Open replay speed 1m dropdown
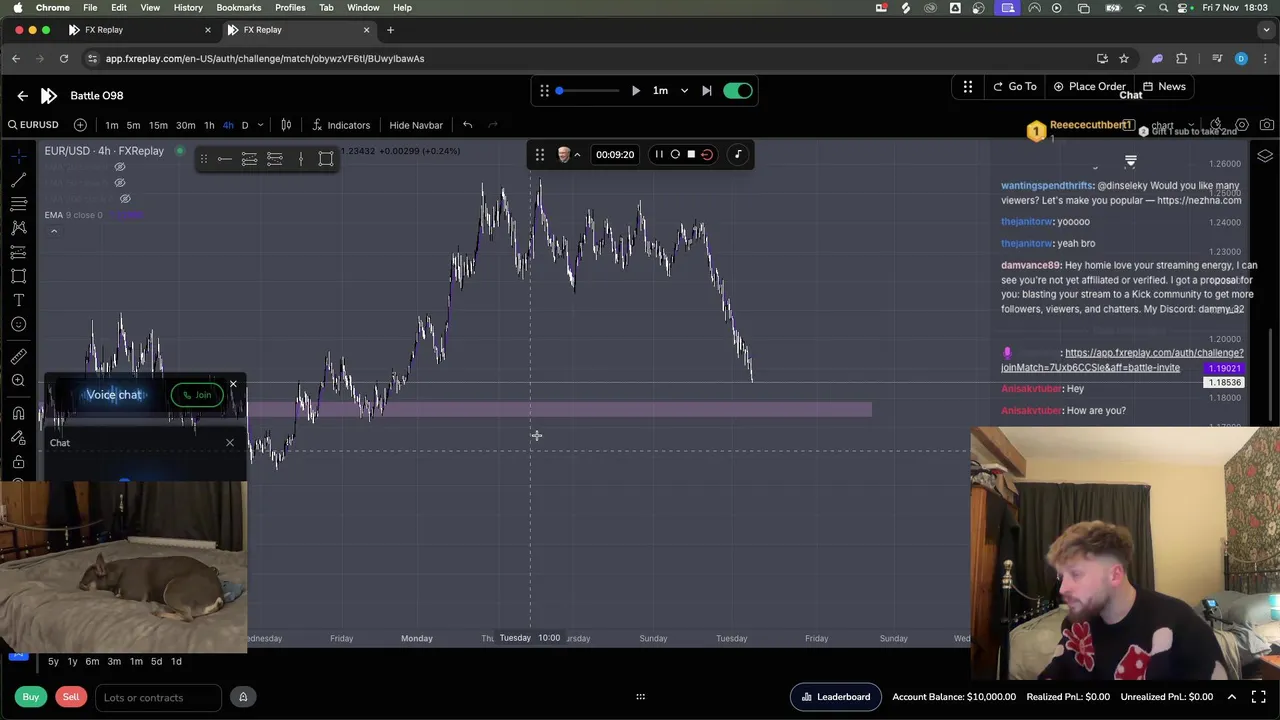This screenshot has height=720, width=1280. click(670, 91)
